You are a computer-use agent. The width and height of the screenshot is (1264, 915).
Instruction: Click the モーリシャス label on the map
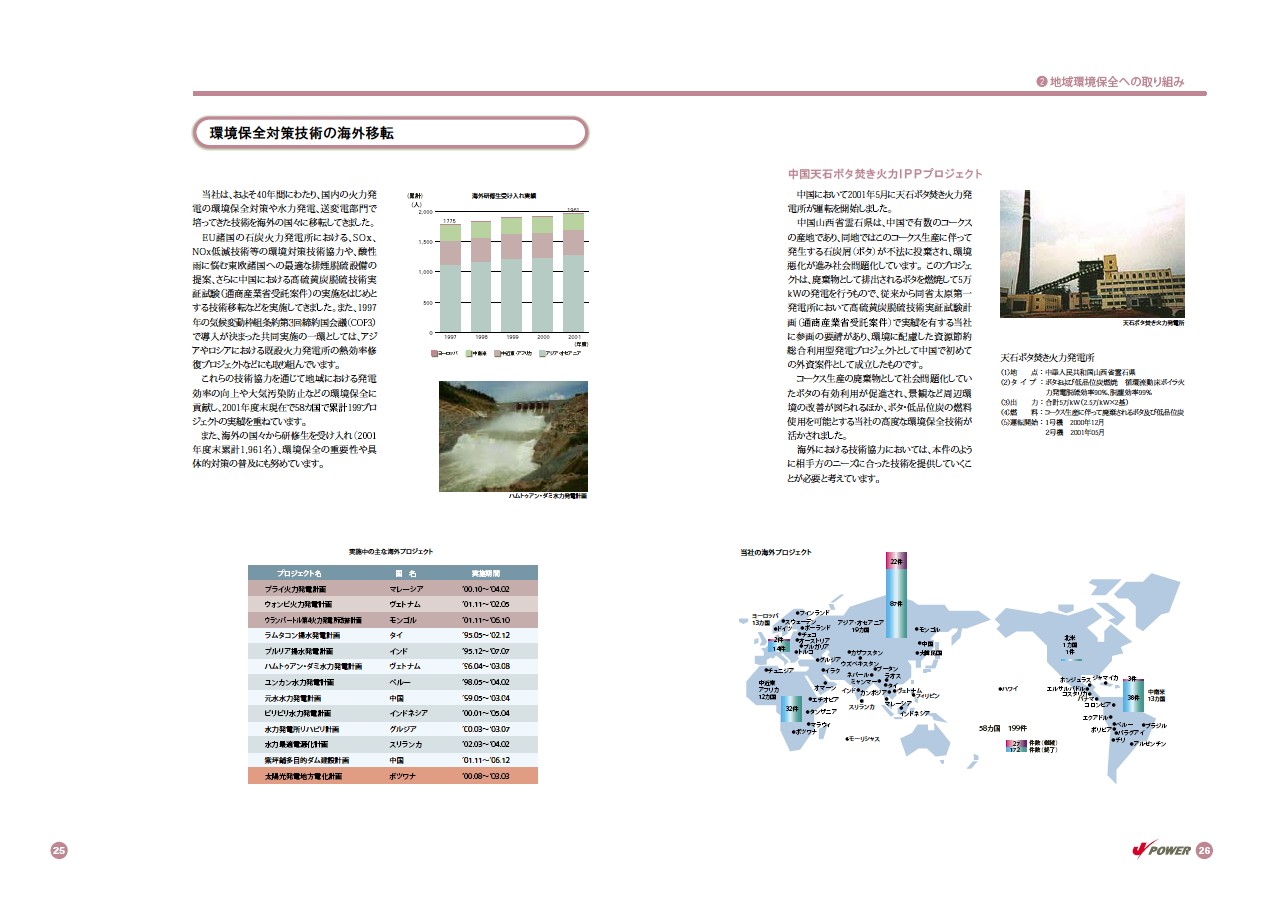click(865, 738)
